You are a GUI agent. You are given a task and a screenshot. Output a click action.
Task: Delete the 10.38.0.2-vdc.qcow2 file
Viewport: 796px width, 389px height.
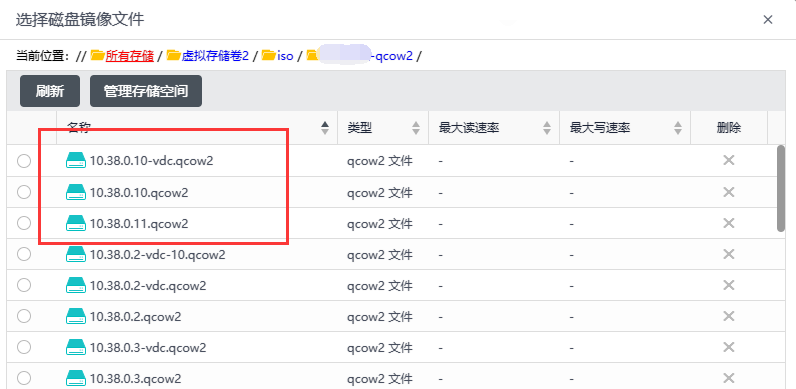[x=728, y=285]
